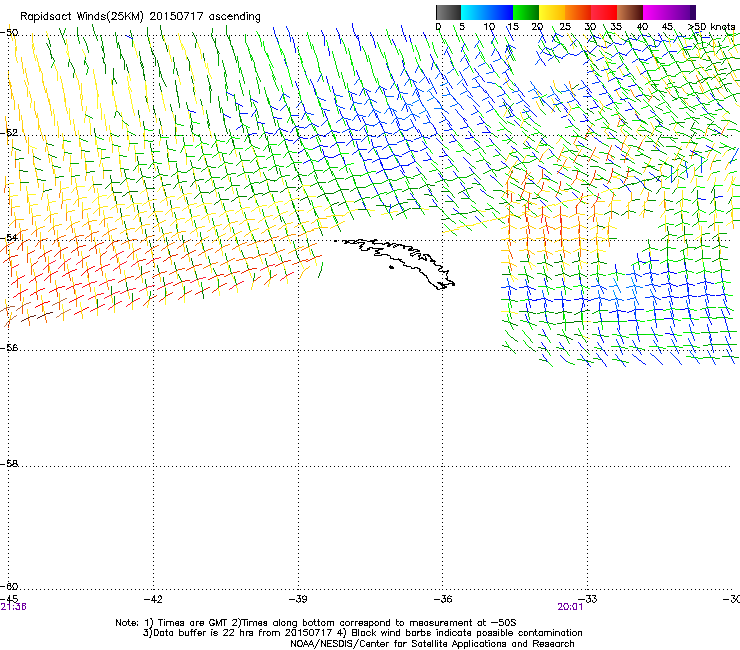The image size is (740, 650).
Task: Click the '-39' longitude axis label
Action: 298,599
